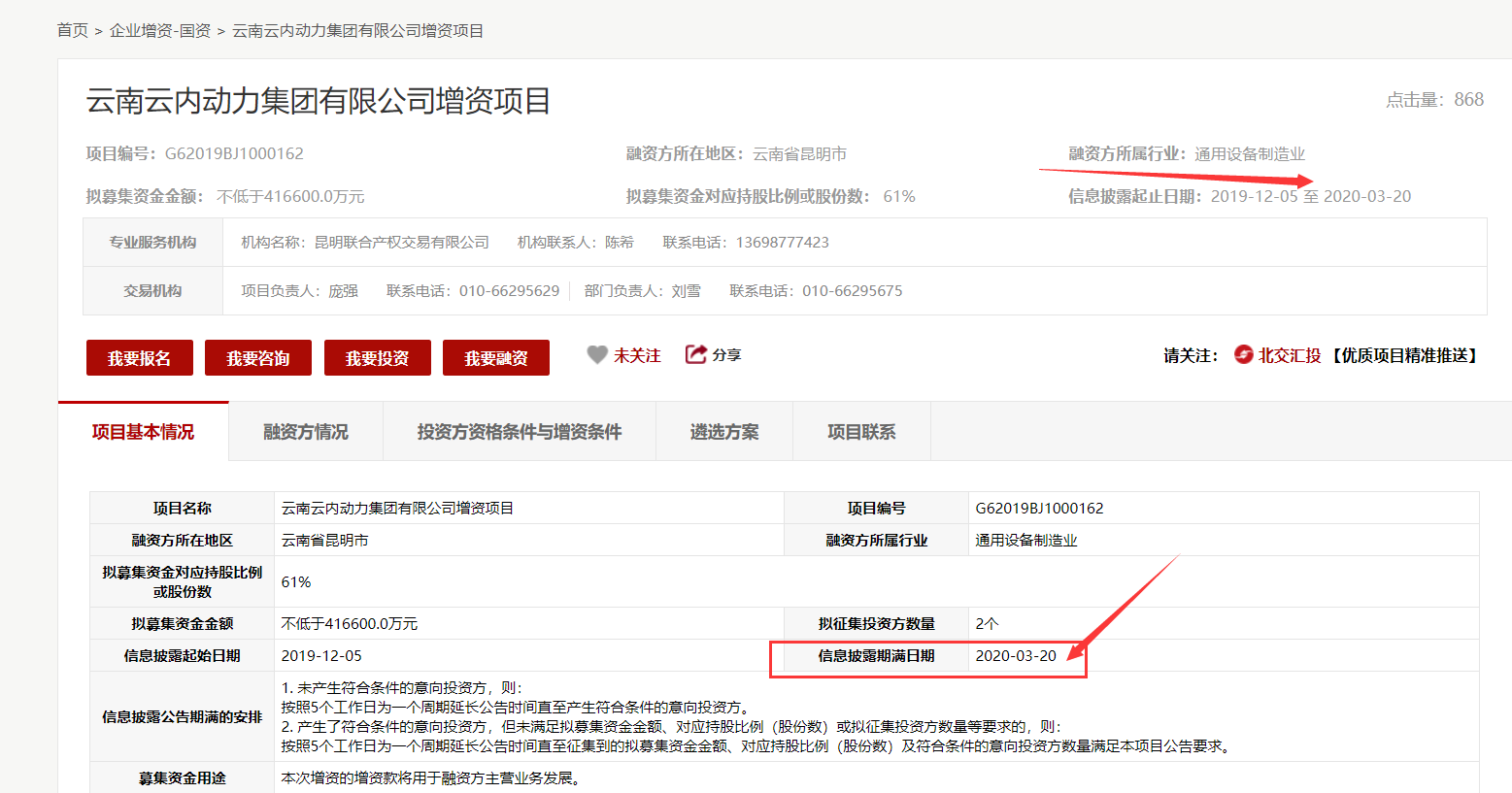The image size is (1512, 793).
Task: Click the 北交汇投 red logo icon
Action: coord(1243,355)
